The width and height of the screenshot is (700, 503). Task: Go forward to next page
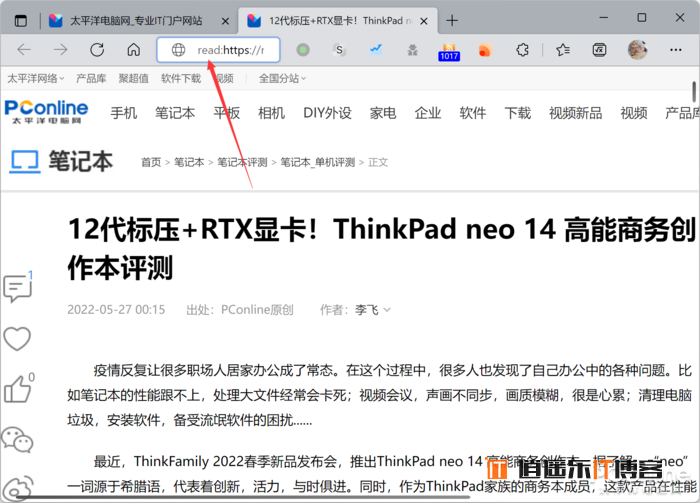[60, 50]
